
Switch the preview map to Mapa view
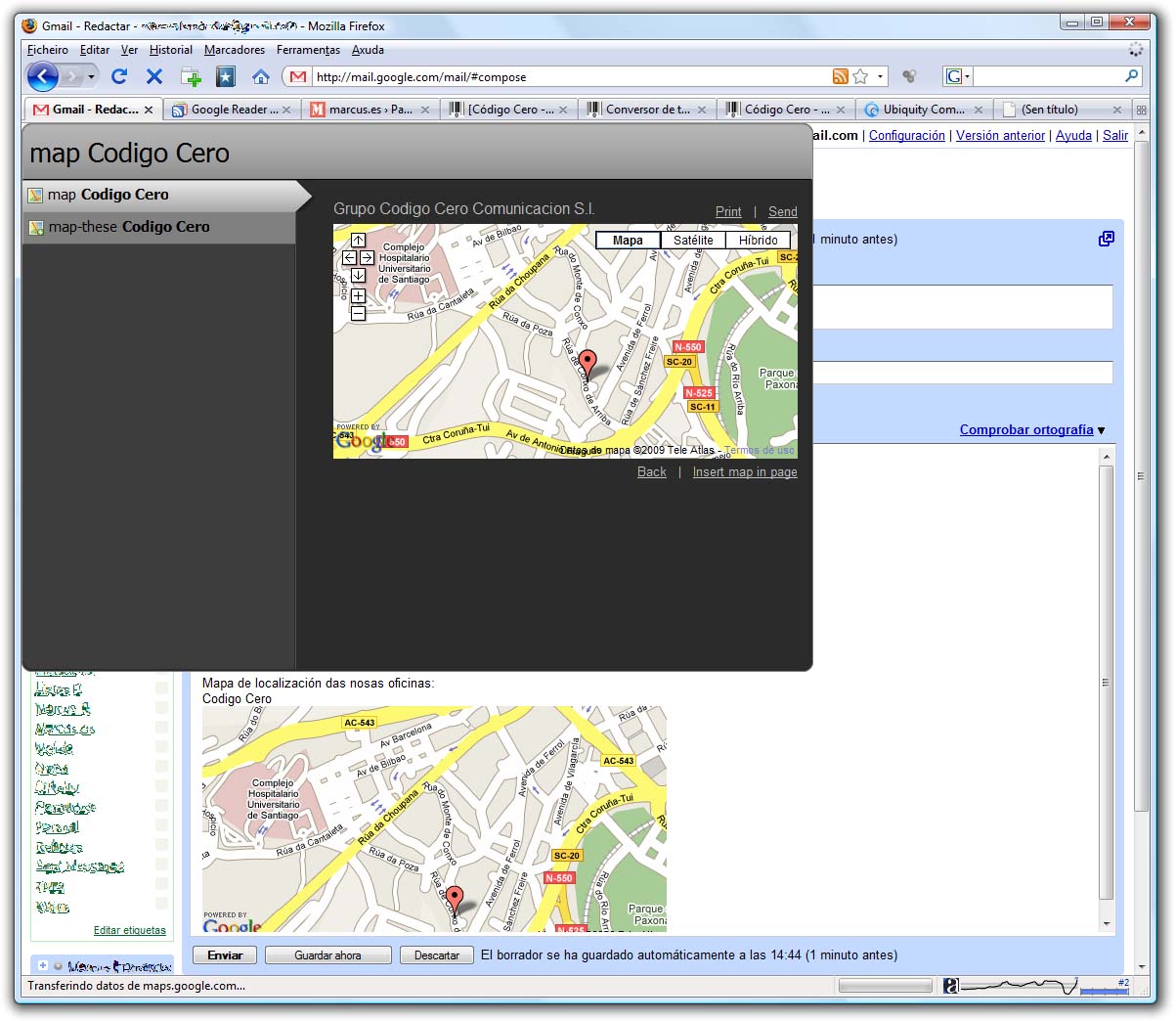tap(628, 240)
